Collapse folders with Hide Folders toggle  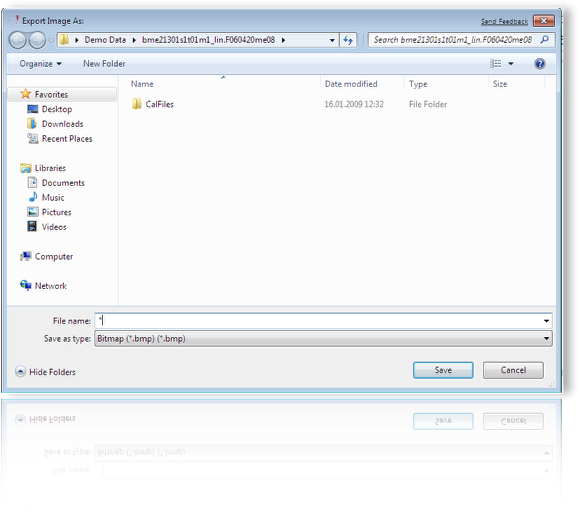click(x=45, y=372)
